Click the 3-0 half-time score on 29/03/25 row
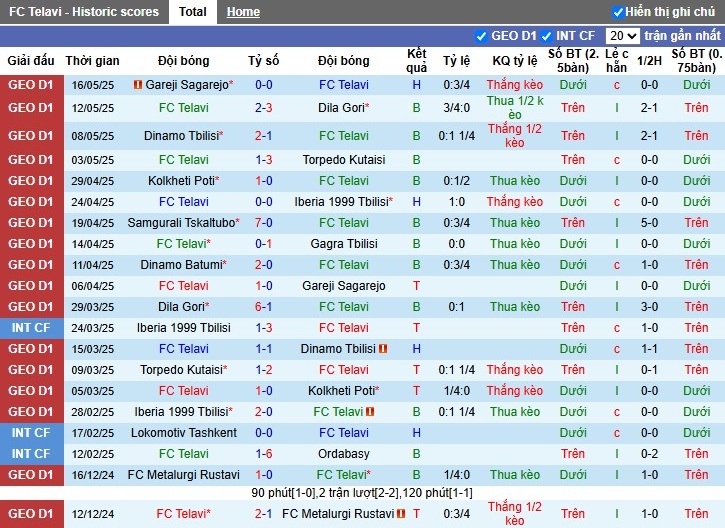Screen dimensions: 725x528 pos(649,307)
